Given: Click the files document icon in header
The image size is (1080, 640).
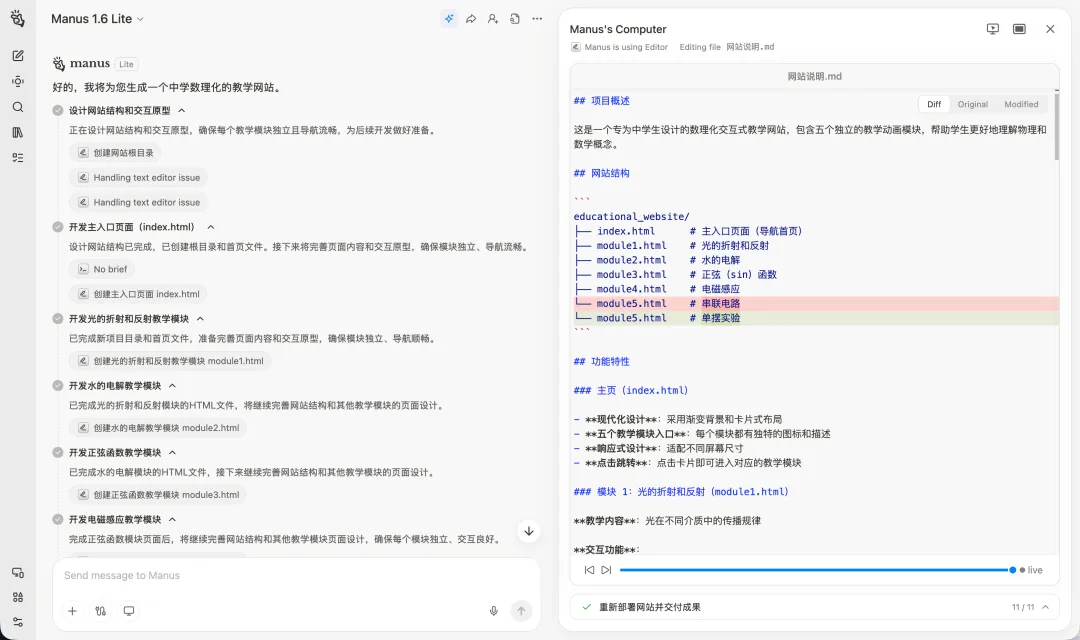Looking at the screenshot, I should 515,19.
